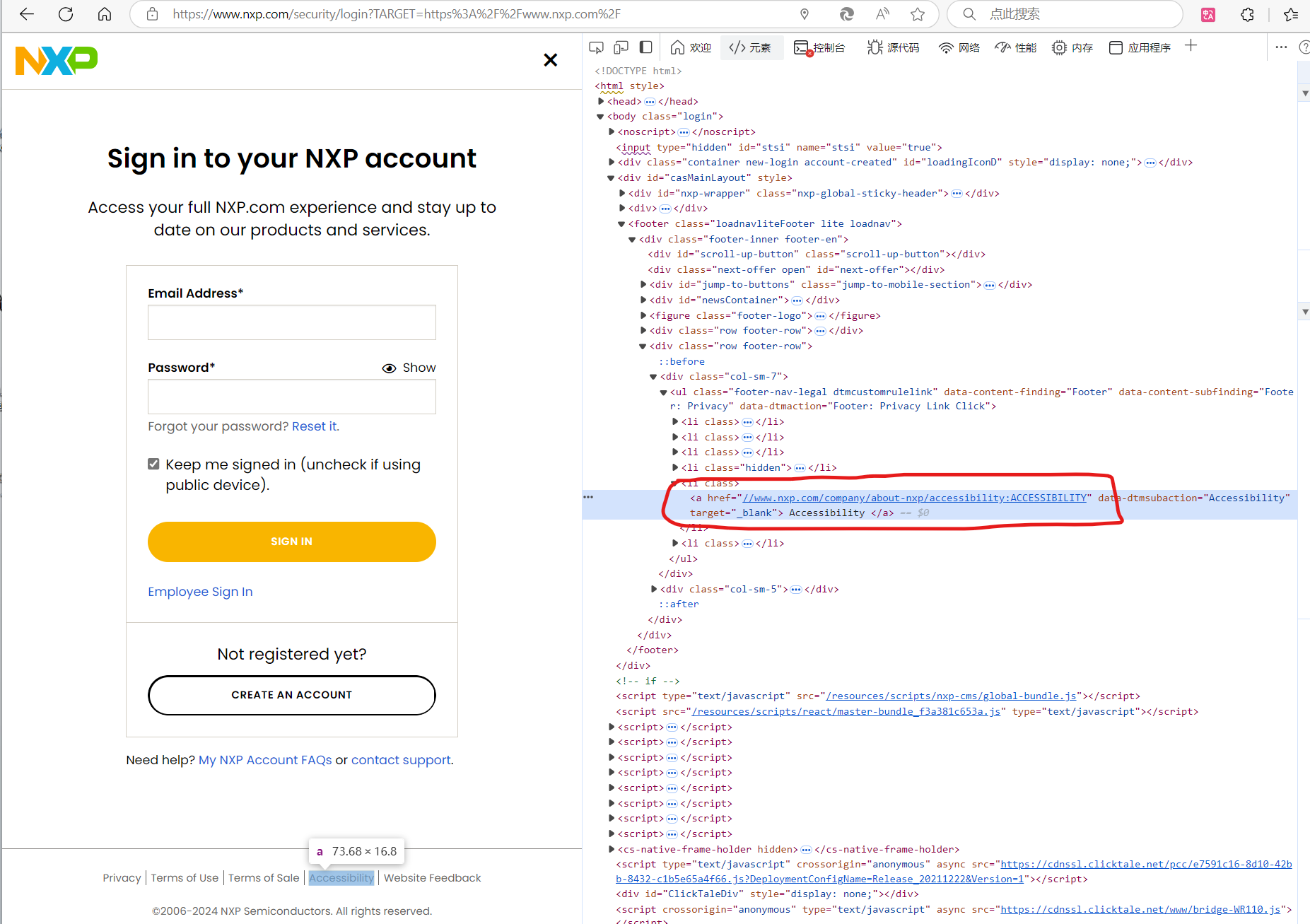Toggle DevTools sidebar panel icon
Screen dimensions: 1310x924
(x=645, y=47)
